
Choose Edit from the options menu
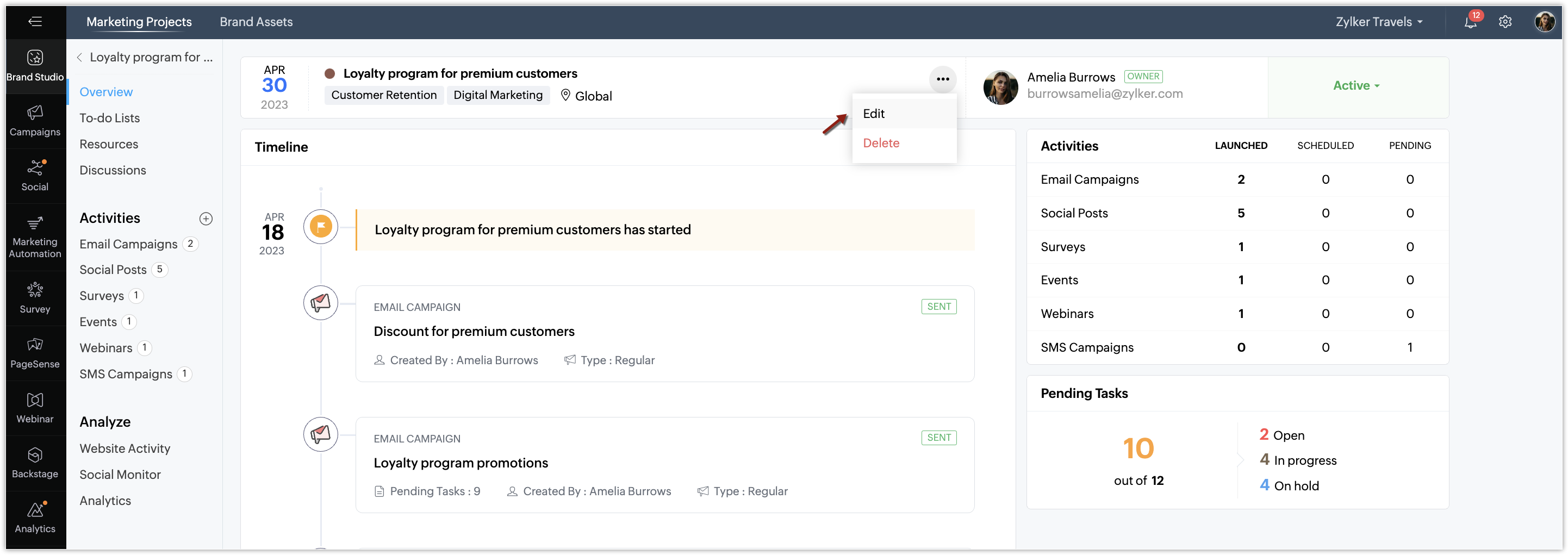905,114
